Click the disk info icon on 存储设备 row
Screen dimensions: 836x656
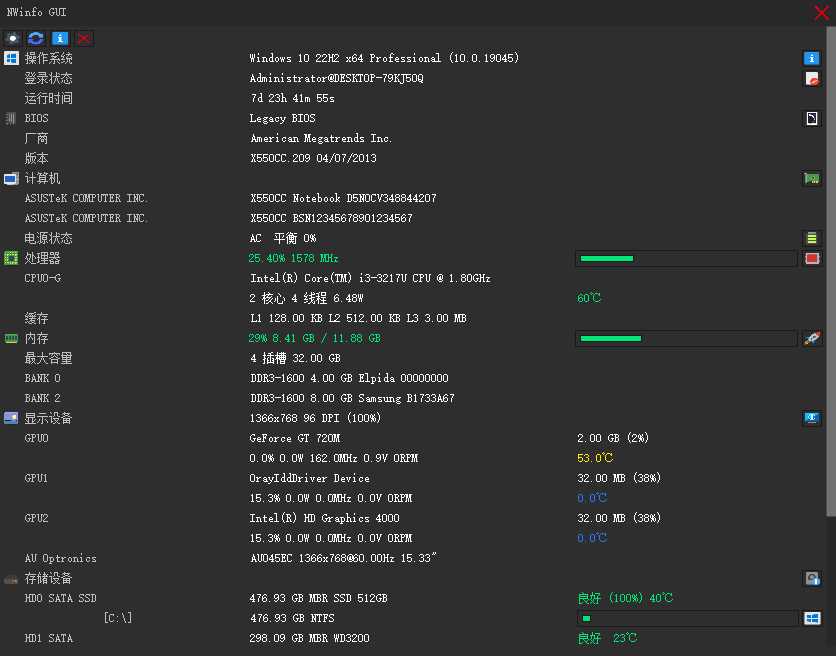point(812,578)
